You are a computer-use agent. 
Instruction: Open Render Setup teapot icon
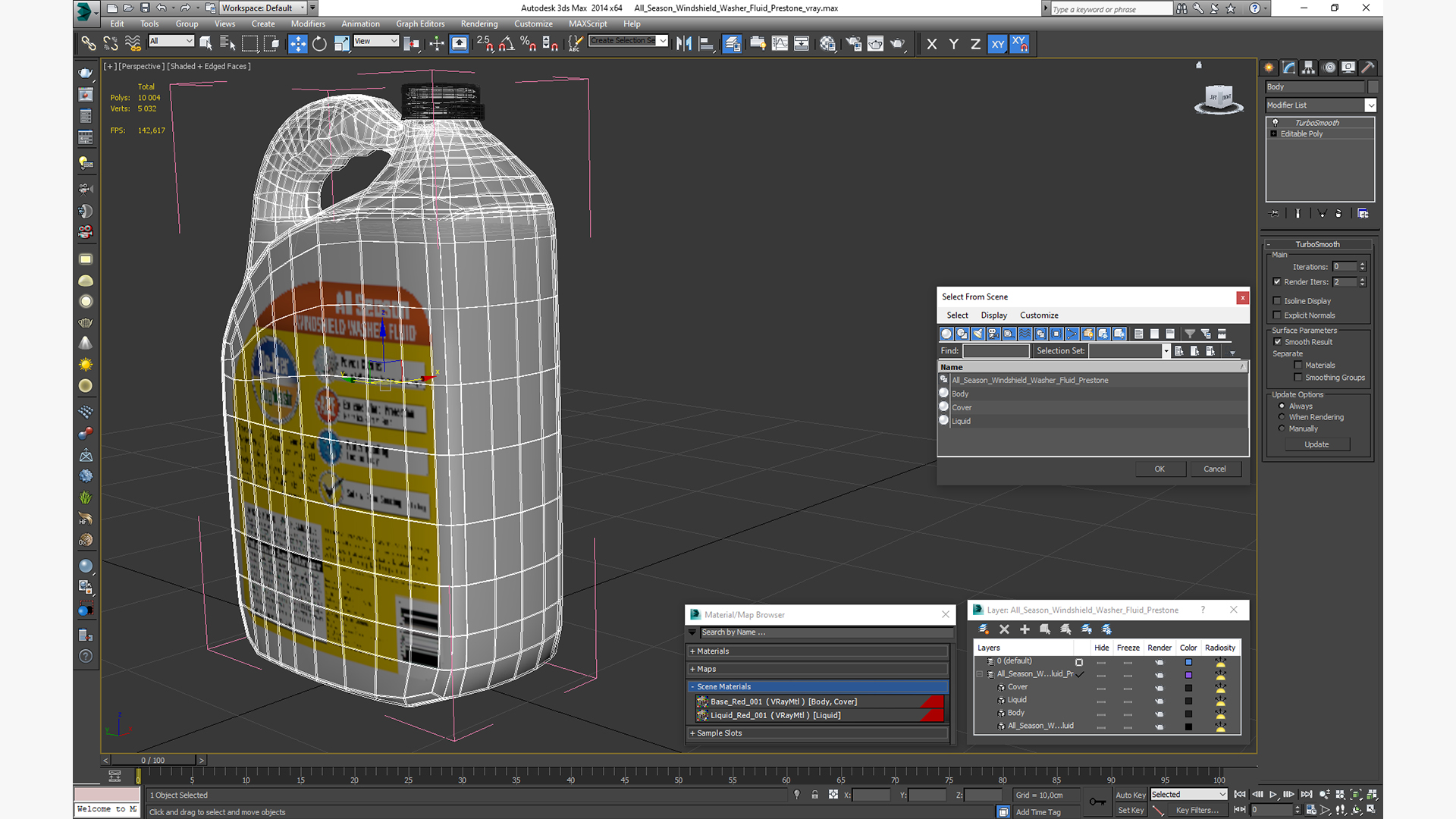tap(854, 44)
